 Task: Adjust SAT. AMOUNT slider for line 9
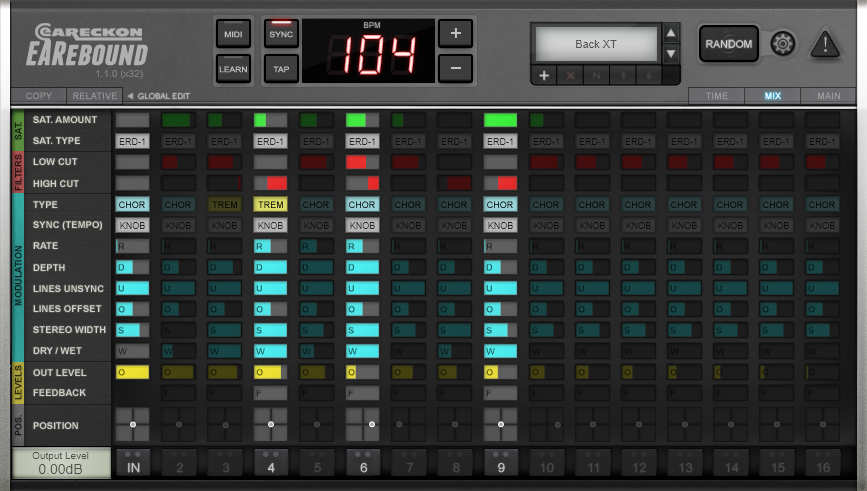500,120
